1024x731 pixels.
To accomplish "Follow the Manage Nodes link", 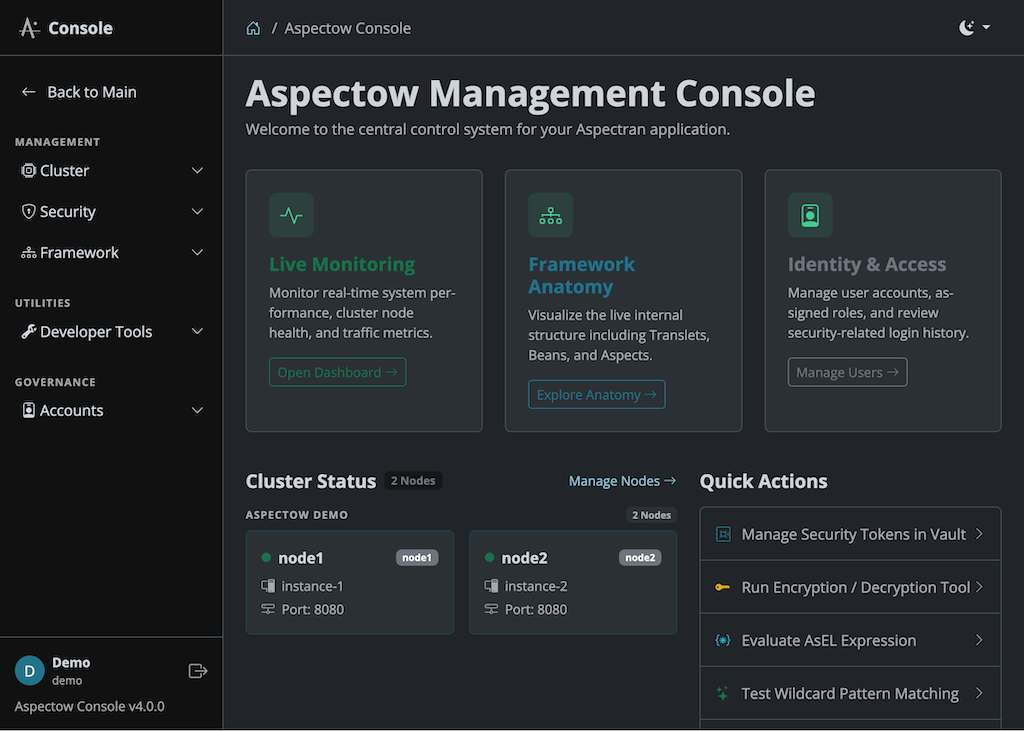I will 622,481.
